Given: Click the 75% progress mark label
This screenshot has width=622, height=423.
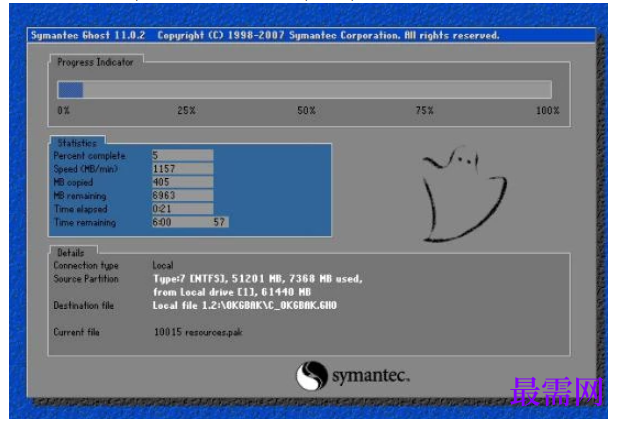Looking at the screenshot, I should pyautogui.click(x=424, y=110).
